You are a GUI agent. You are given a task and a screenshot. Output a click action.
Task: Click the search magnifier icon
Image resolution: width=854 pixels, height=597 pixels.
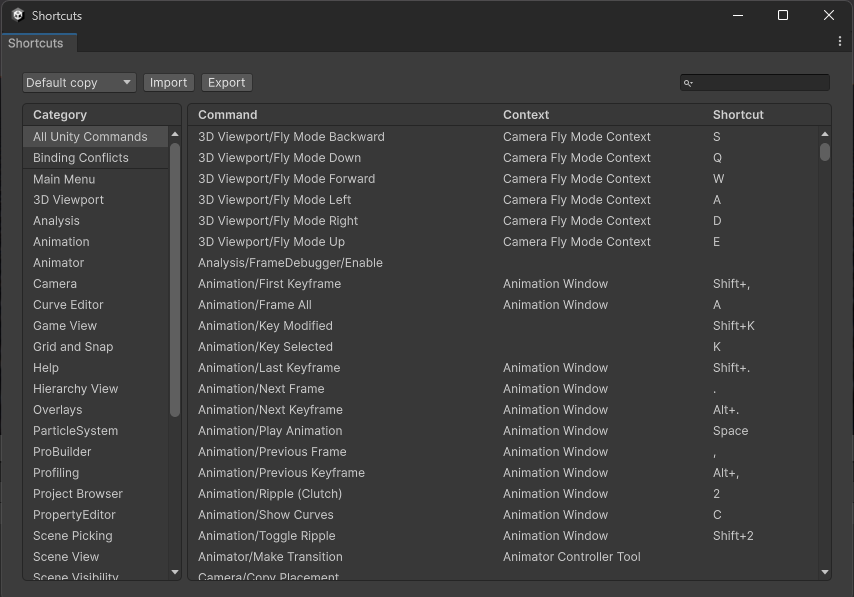[x=688, y=83]
